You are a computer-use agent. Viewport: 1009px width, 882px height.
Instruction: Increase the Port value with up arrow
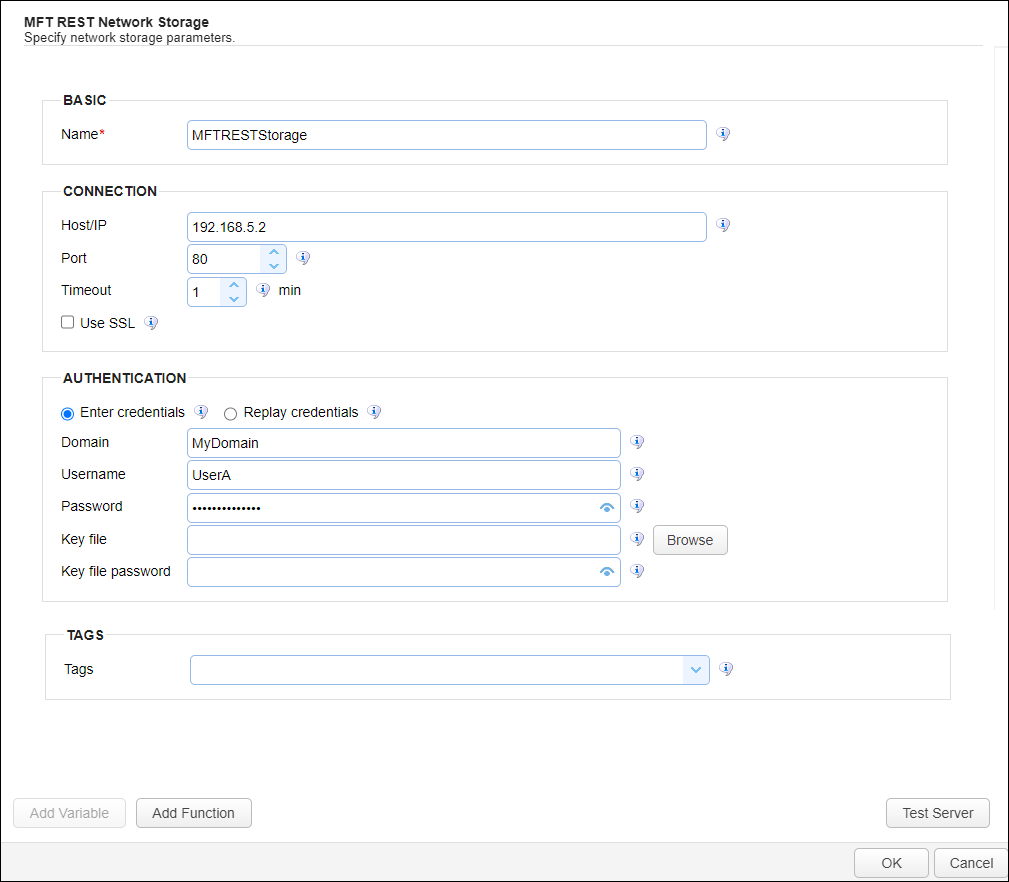[x=273, y=252]
